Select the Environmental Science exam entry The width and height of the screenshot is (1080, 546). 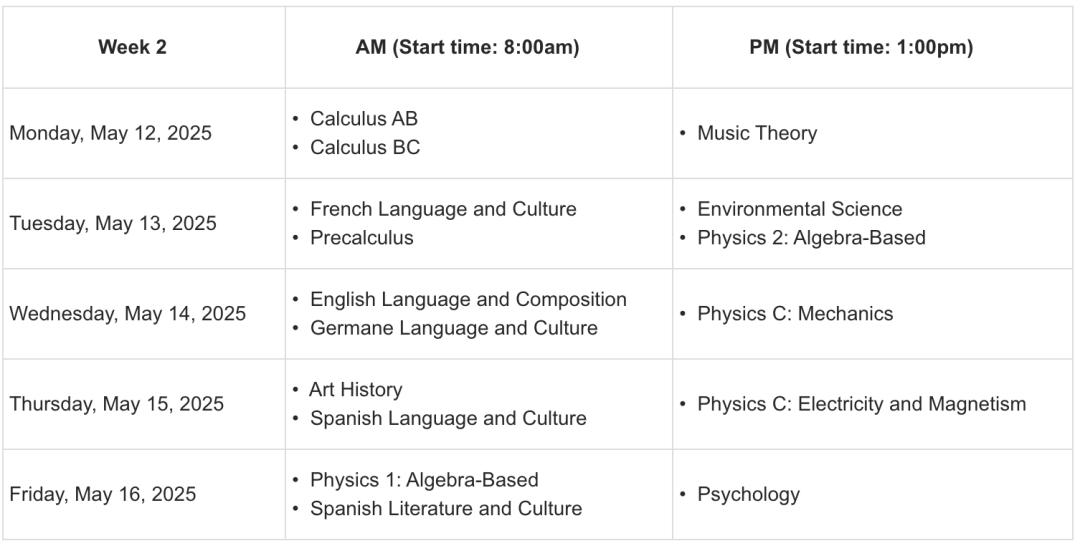pyautogui.click(x=799, y=209)
